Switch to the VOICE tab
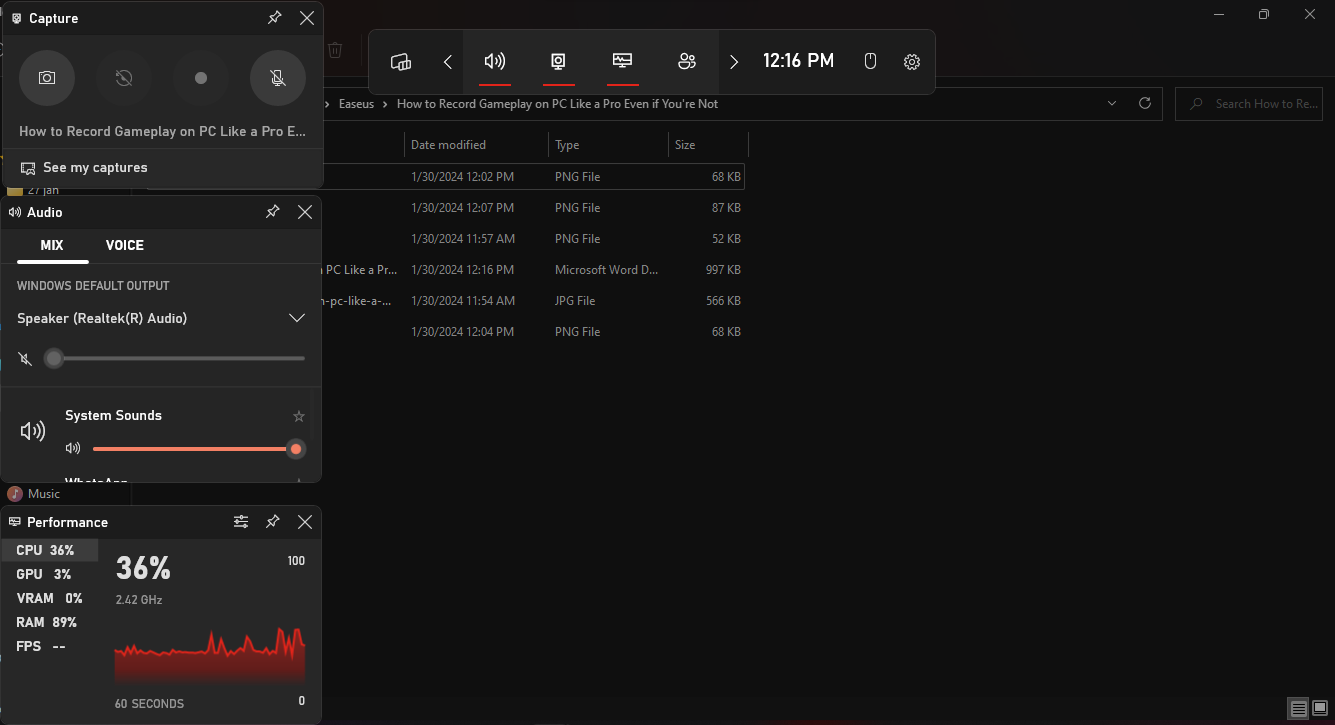1335x725 pixels. [124, 245]
